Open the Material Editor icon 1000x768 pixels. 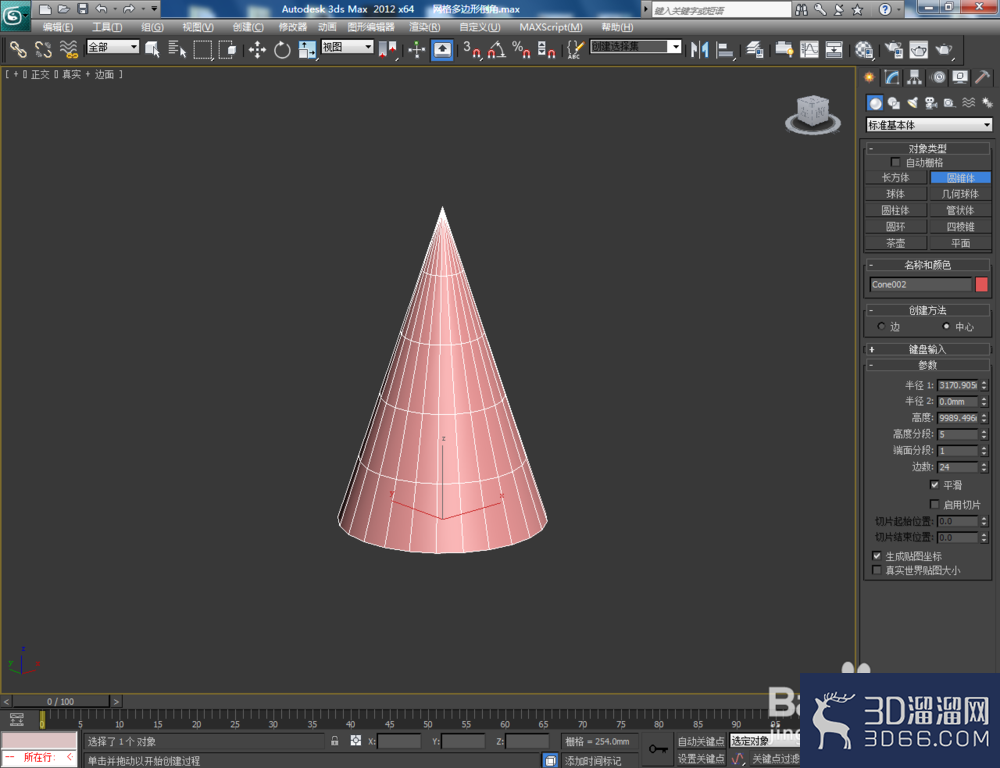point(864,49)
